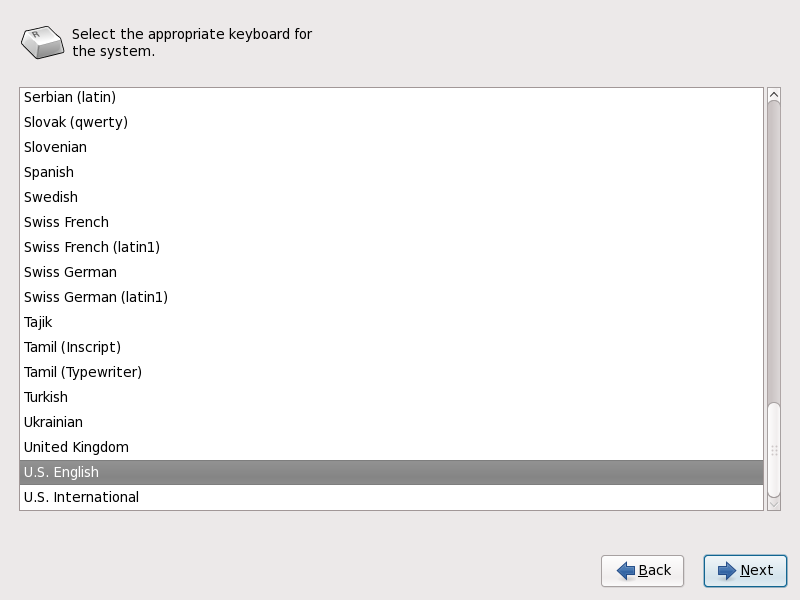The image size is (800, 600).
Task: Click the keyboard icon in the header
Action: pyautogui.click(x=43, y=42)
